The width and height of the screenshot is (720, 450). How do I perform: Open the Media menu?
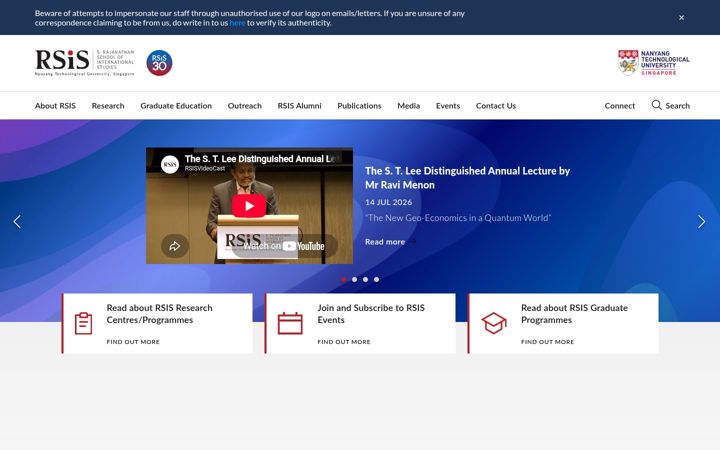409,106
